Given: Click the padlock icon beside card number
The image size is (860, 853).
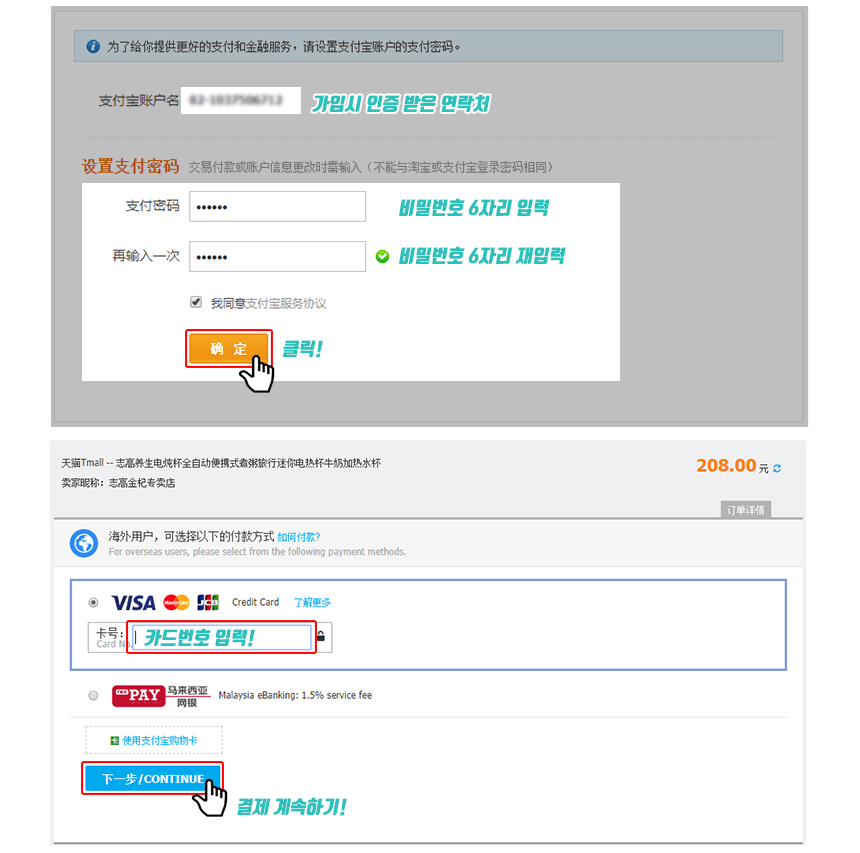Looking at the screenshot, I should click(321, 636).
